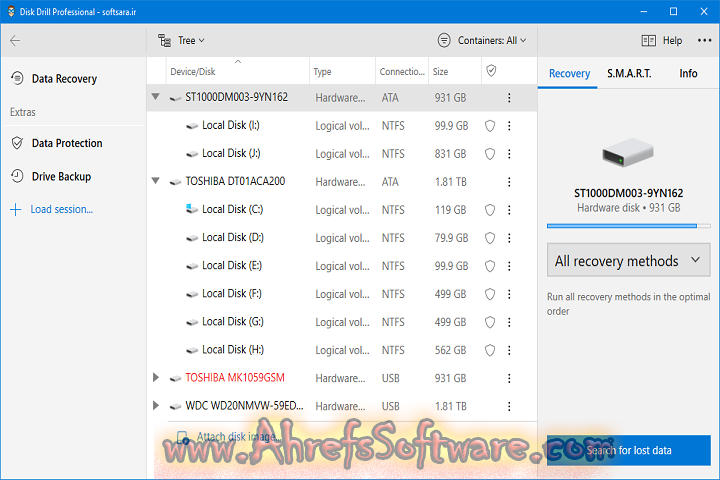Image resolution: width=720 pixels, height=480 pixels.
Task: Click the disk usage progress bar
Action: [628, 226]
